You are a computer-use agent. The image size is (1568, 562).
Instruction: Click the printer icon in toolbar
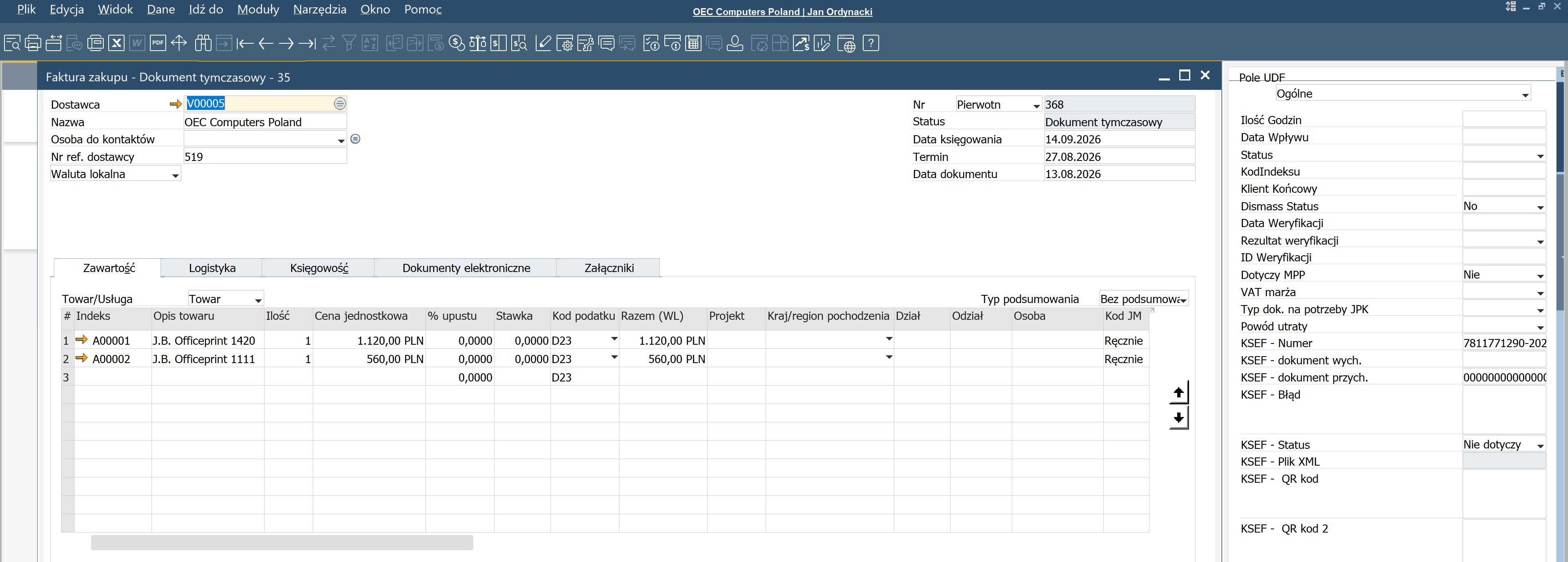33,43
